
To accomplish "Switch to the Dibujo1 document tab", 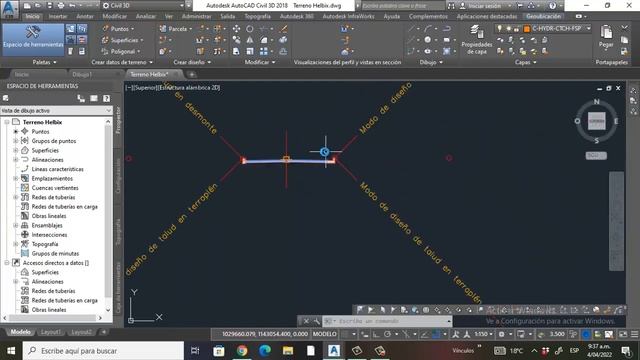I will pos(82,75).
